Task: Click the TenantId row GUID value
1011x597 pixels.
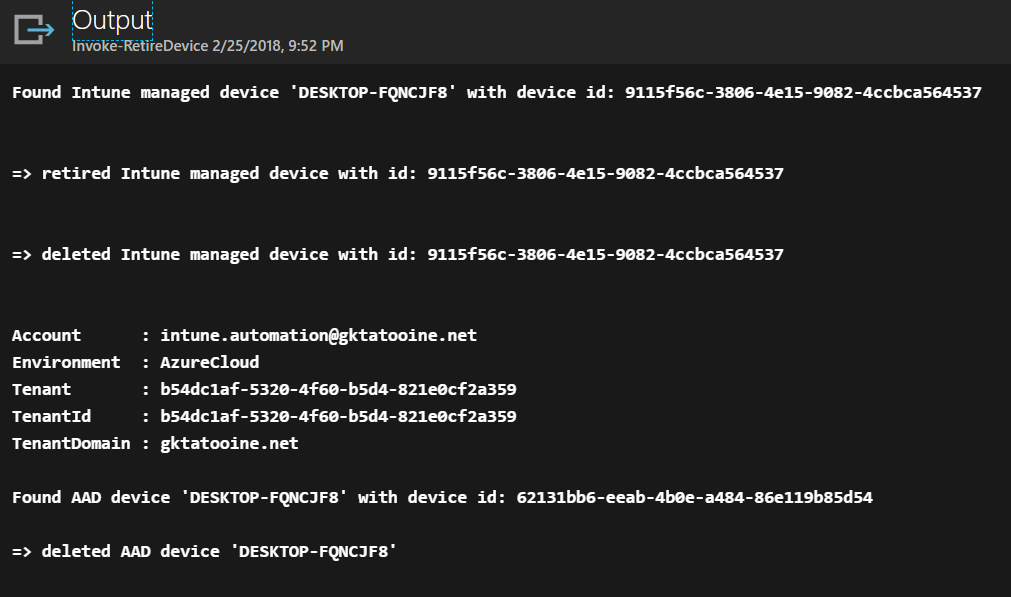Action: tap(338, 417)
